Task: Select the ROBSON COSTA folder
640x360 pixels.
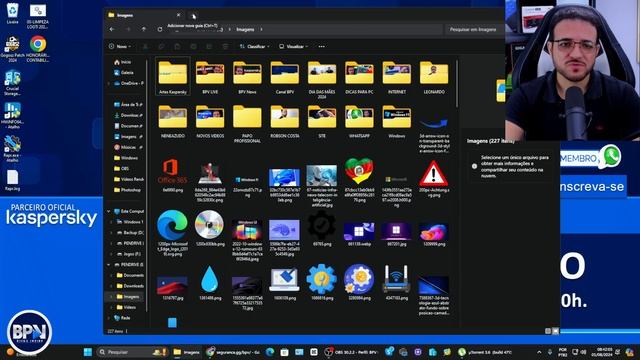Action: click(284, 121)
